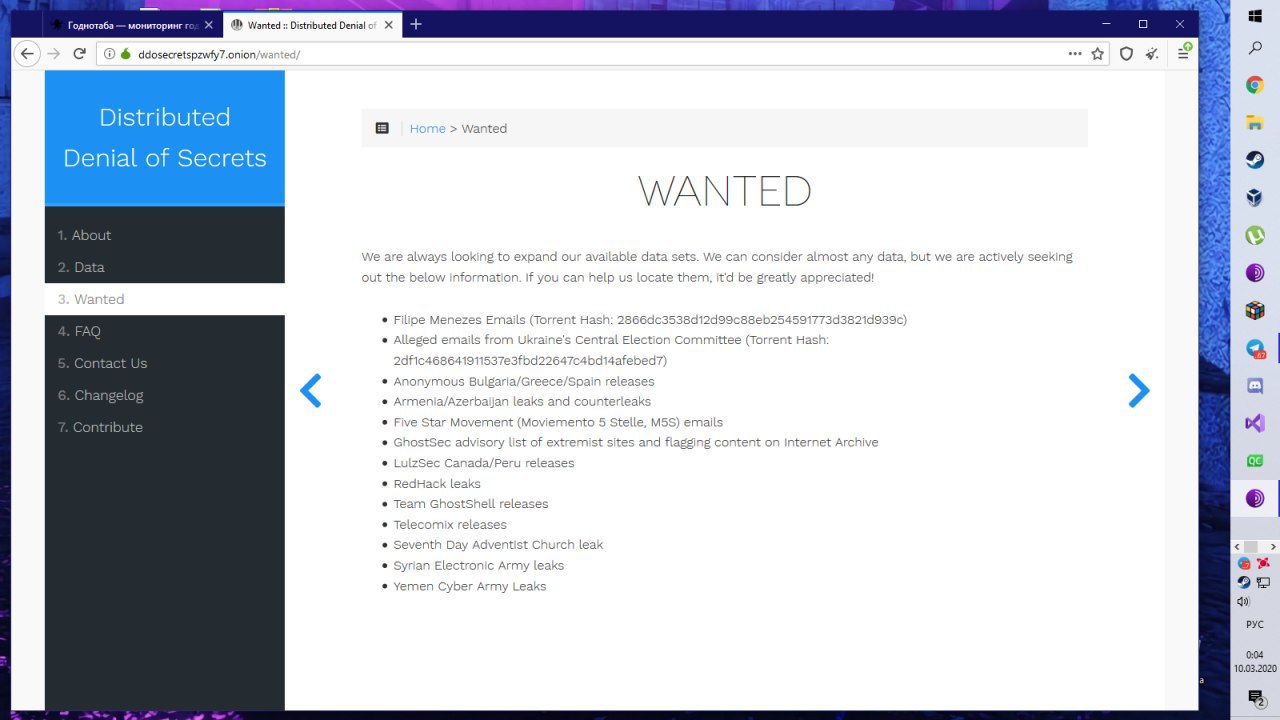Click the system tray volume icon
This screenshot has width=1280, height=720.
point(1243,601)
